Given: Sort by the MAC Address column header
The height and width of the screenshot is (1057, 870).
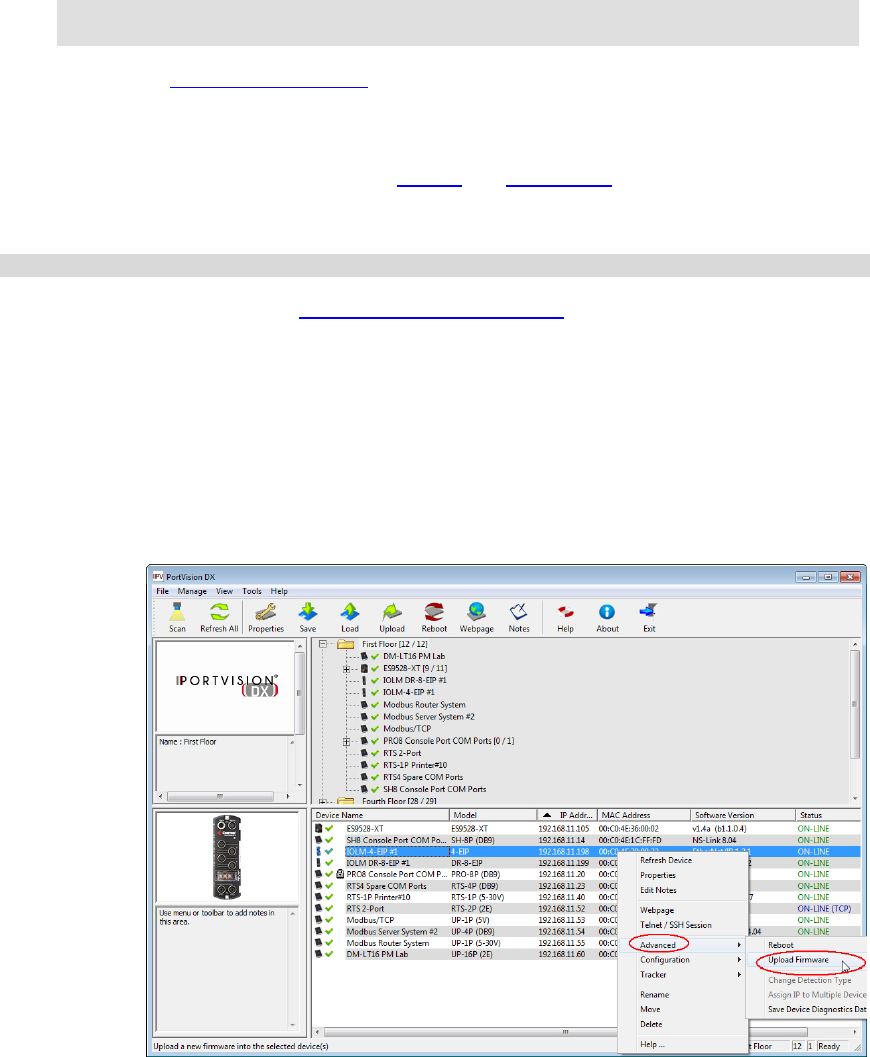Looking at the screenshot, I should click(x=644, y=816).
